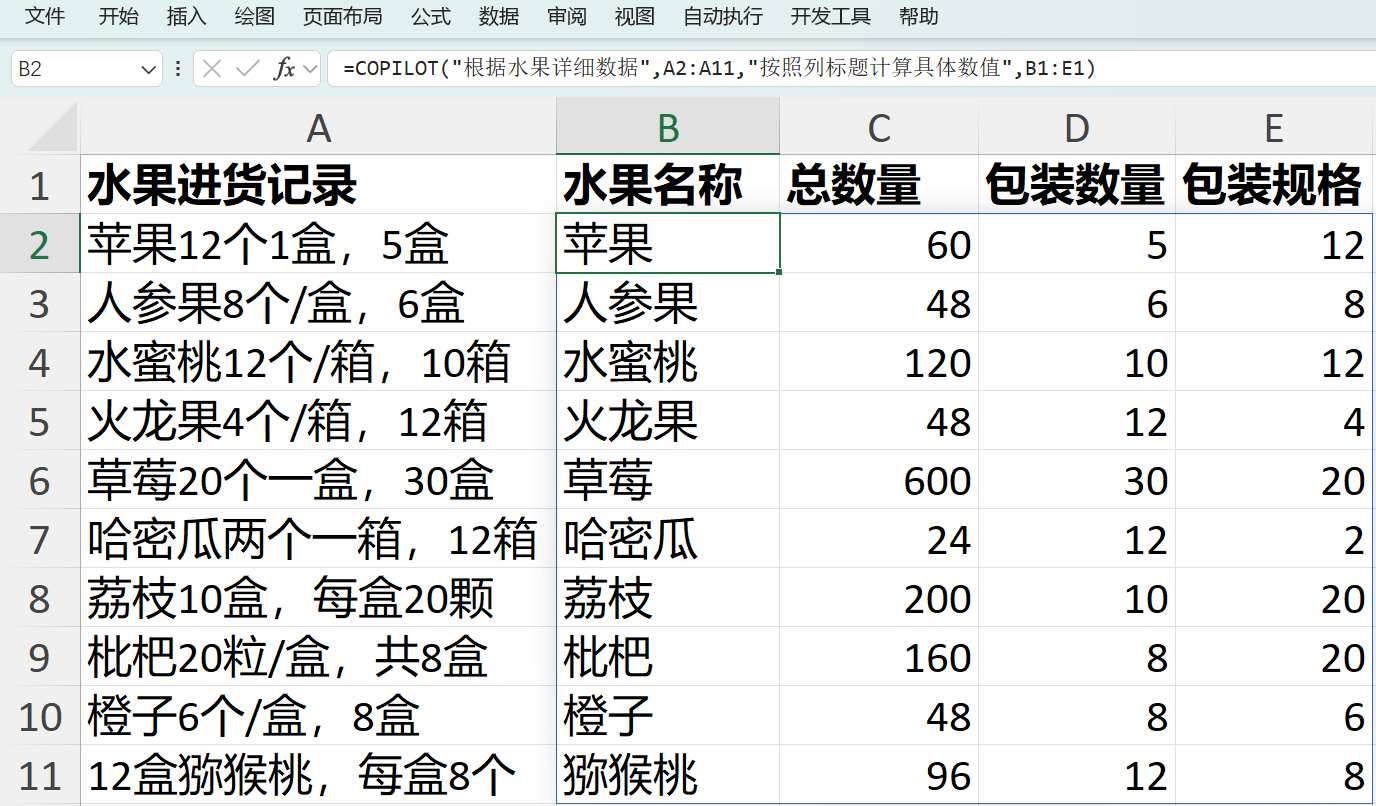Select row 7 header

click(x=39, y=540)
